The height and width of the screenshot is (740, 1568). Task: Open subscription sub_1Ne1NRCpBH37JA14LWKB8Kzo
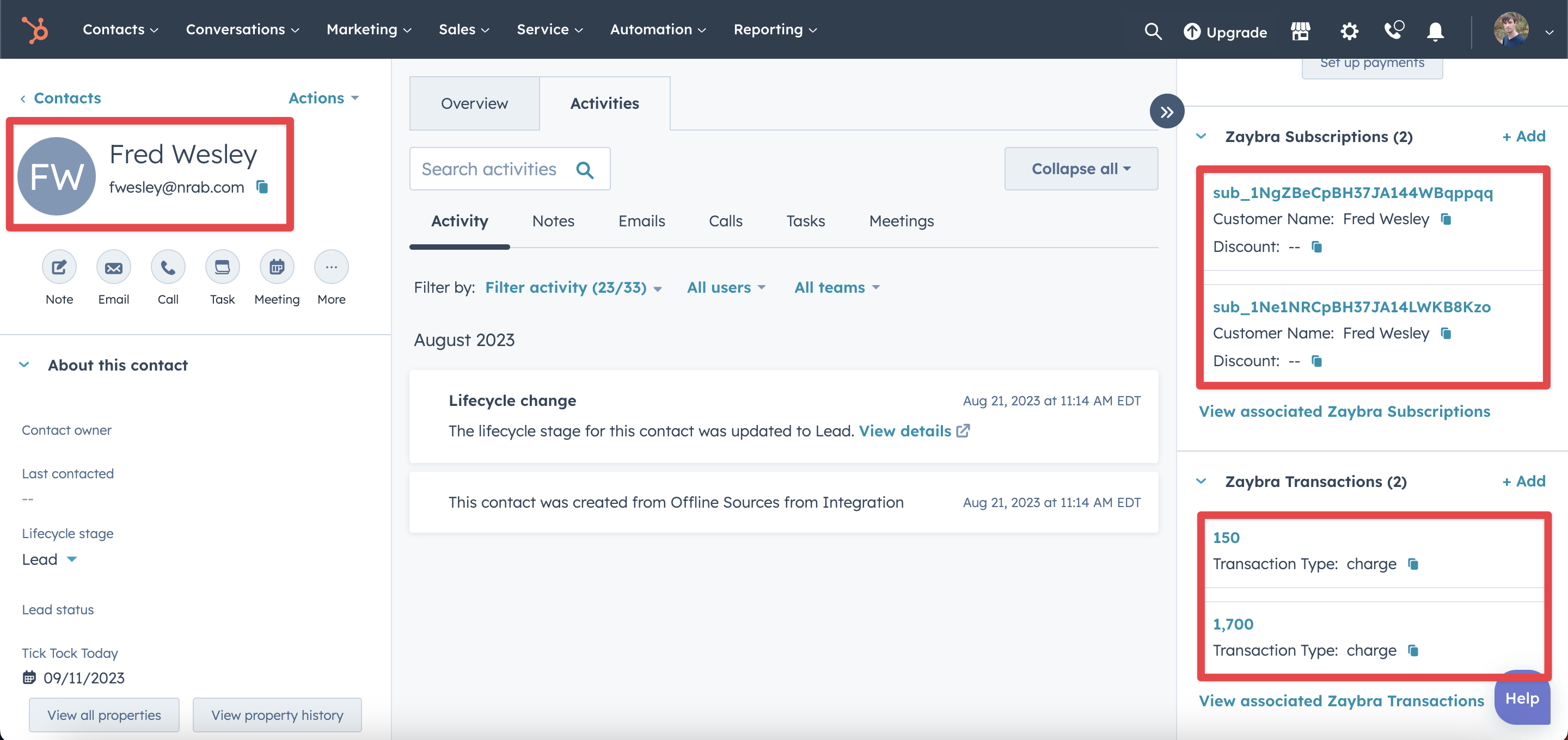[1351, 307]
